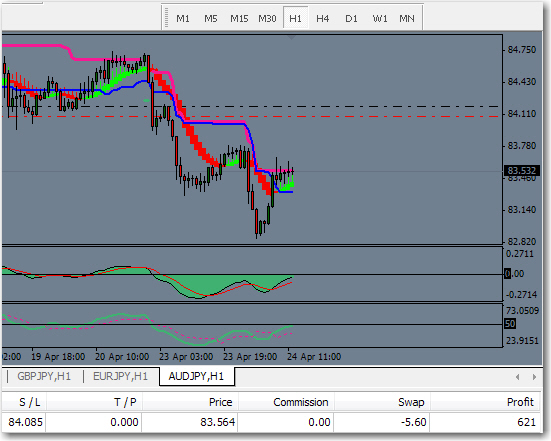Switch chart to M5 timeframe
The width and height of the screenshot is (551, 441).
(x=211, y=19)
